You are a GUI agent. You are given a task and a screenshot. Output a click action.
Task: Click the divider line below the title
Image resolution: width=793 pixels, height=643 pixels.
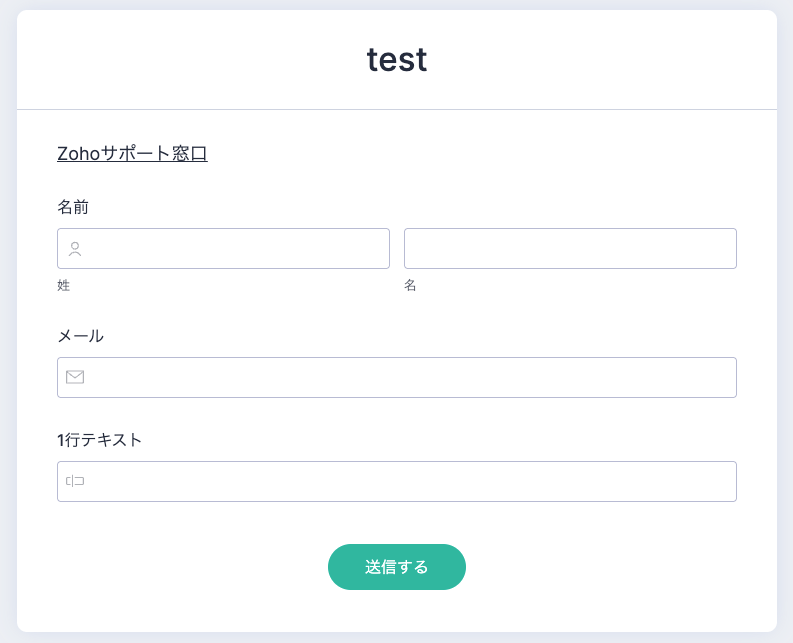[x=397, y=109]
